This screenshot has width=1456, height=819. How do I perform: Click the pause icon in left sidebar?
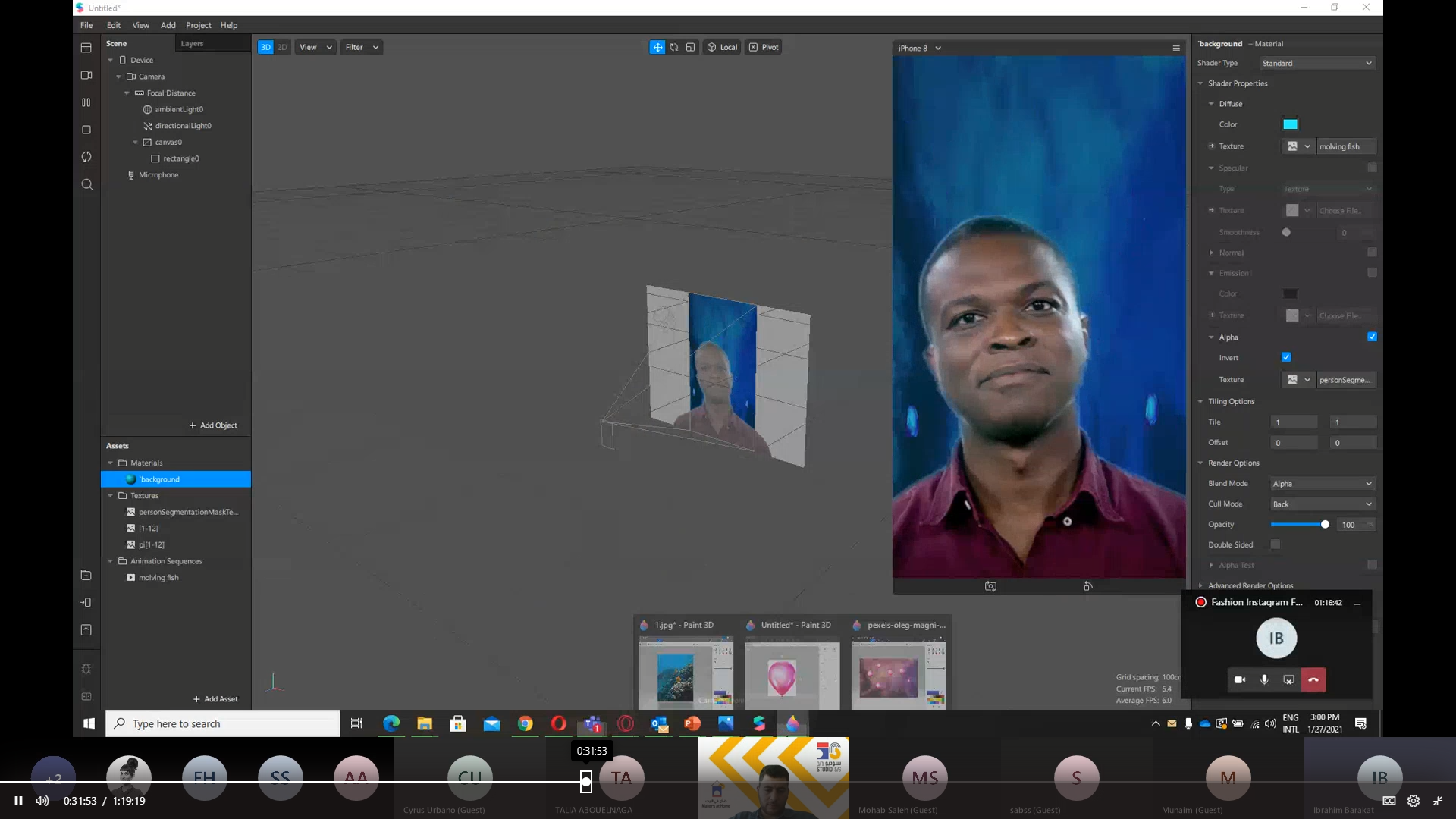pyautogui.click(x=86, y=102)
